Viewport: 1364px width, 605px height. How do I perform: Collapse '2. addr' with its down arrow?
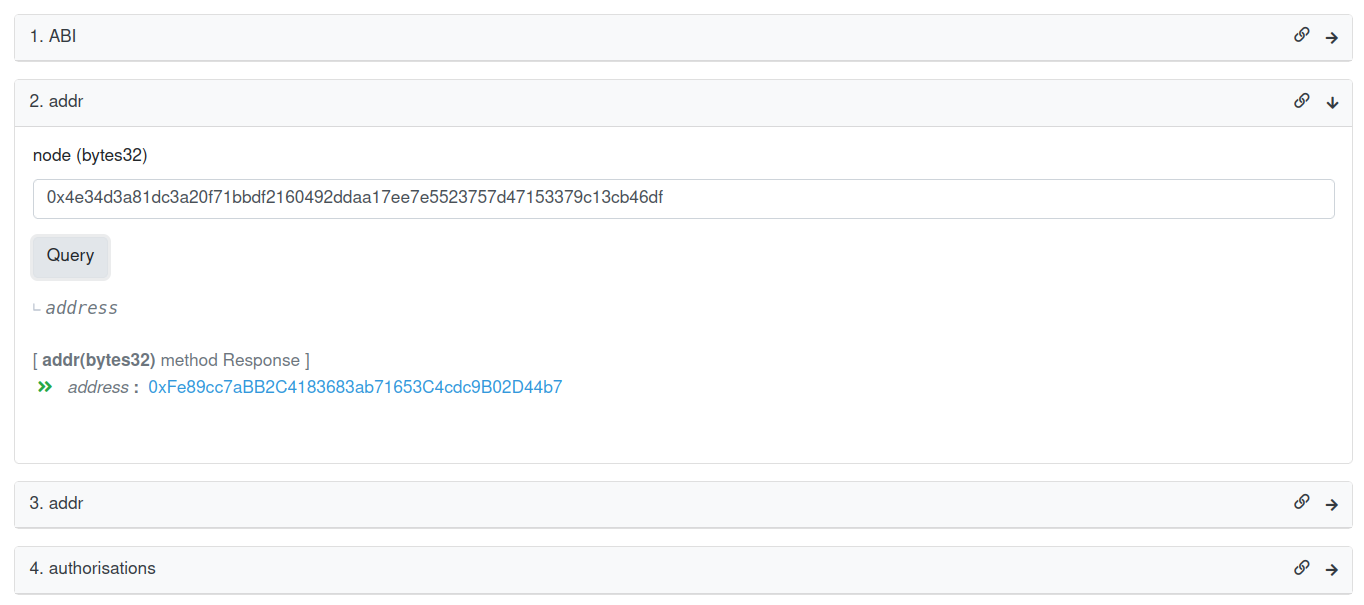pyautogui.click(x=1331, y=102)
